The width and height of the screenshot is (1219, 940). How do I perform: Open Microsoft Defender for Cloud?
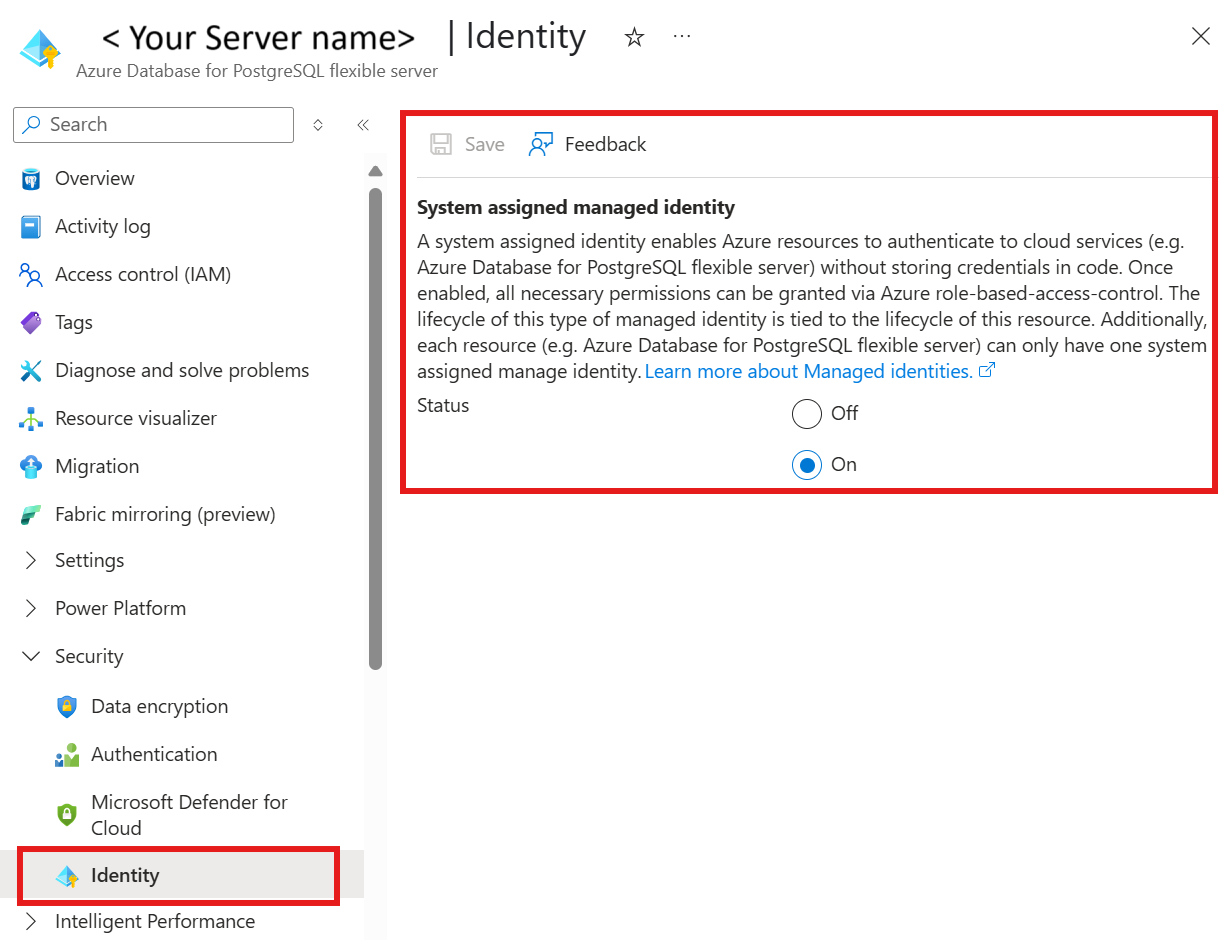[x=189, y=815]
